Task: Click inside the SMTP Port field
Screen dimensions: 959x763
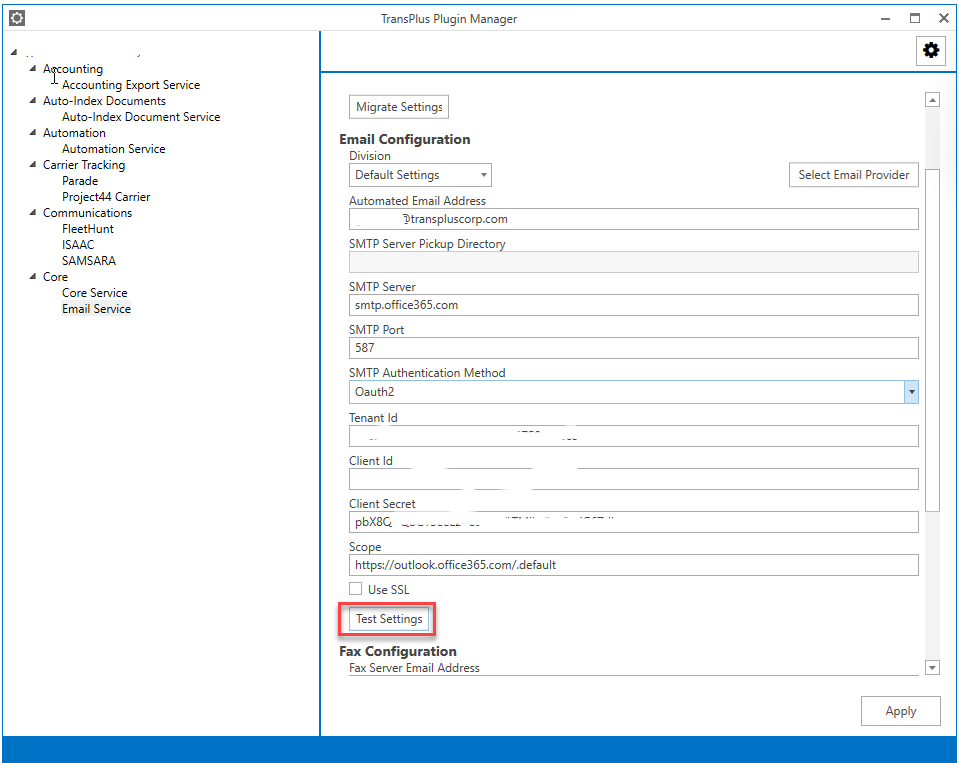Action: [x=633, y=348]
